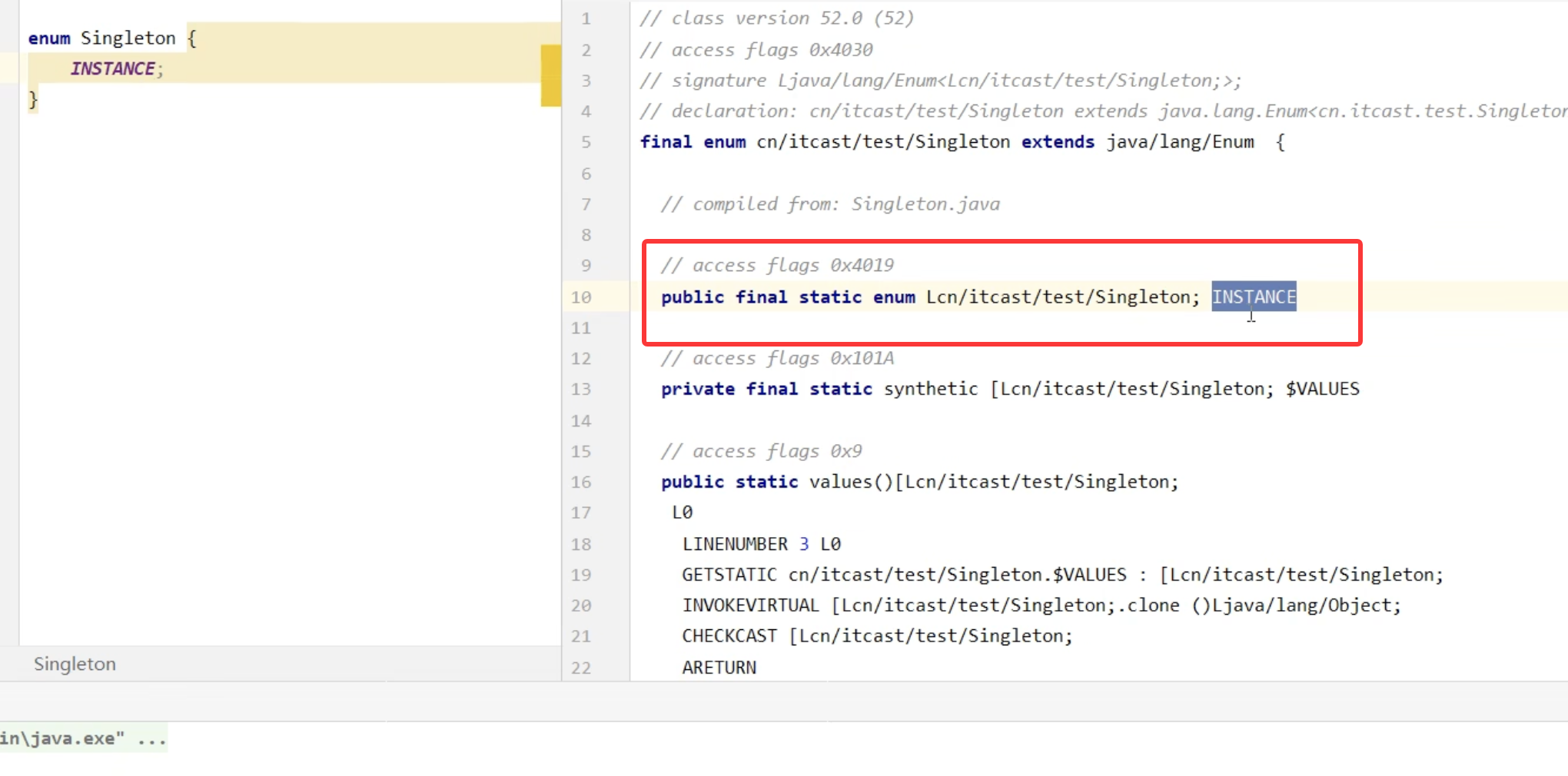Click the ARETURN instruction on line 22

point(719,668)
